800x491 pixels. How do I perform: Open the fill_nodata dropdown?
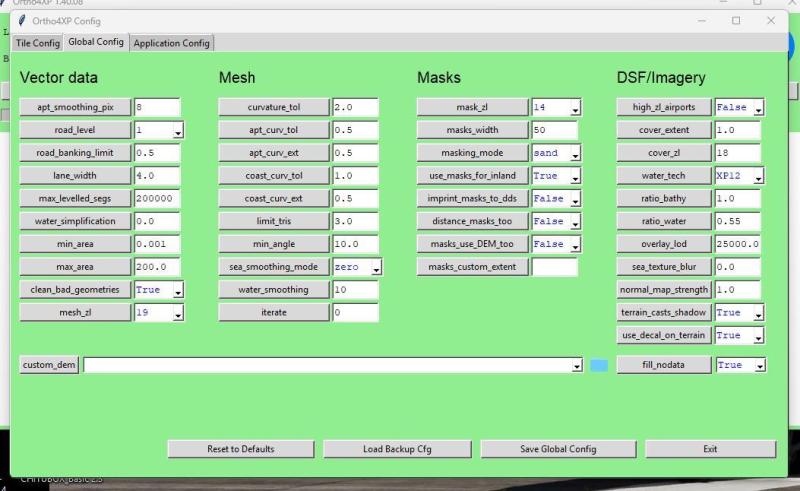coord(760,366)
